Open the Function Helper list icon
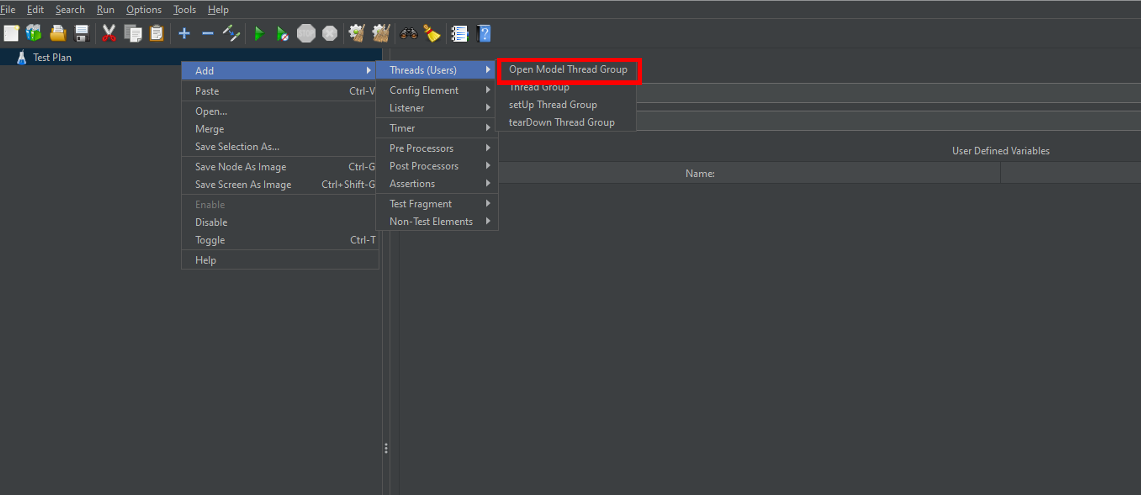The image size is (1141, 495). (x=459, y=33)
